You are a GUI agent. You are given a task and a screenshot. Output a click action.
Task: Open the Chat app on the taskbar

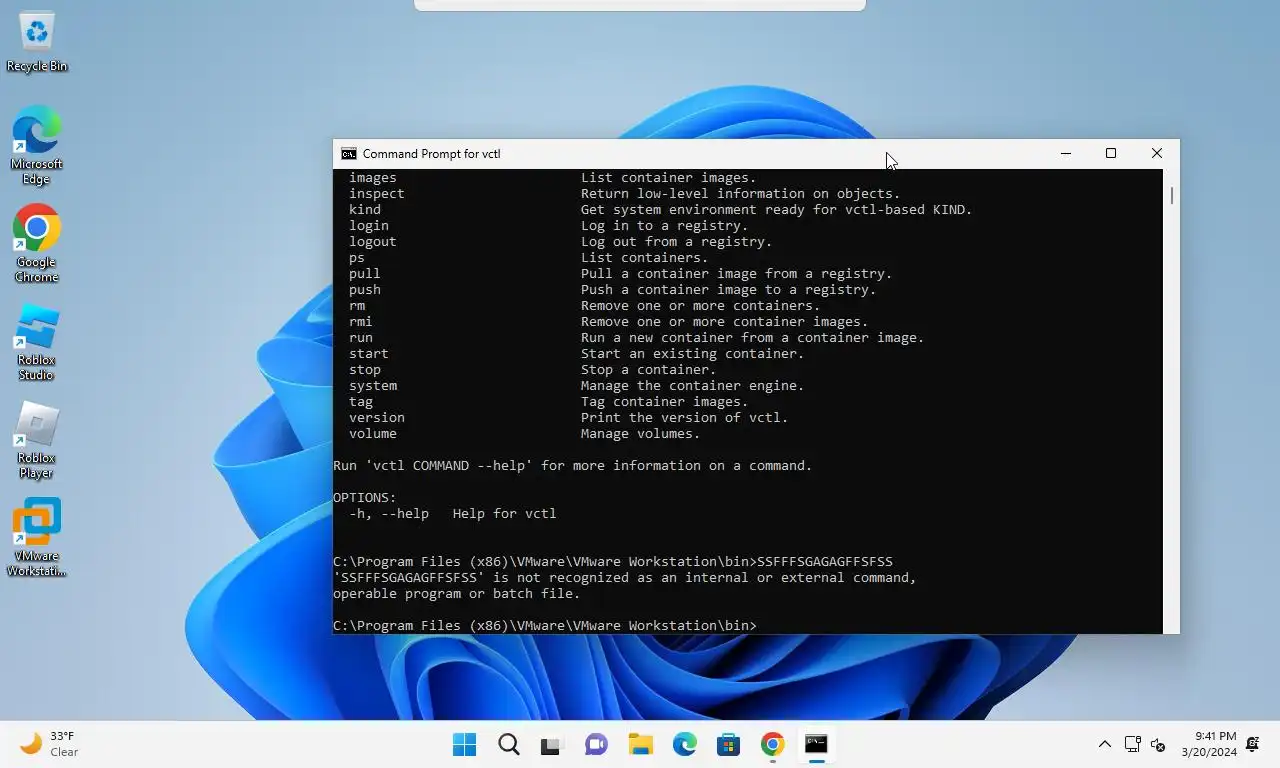click(x=596, y=744)
